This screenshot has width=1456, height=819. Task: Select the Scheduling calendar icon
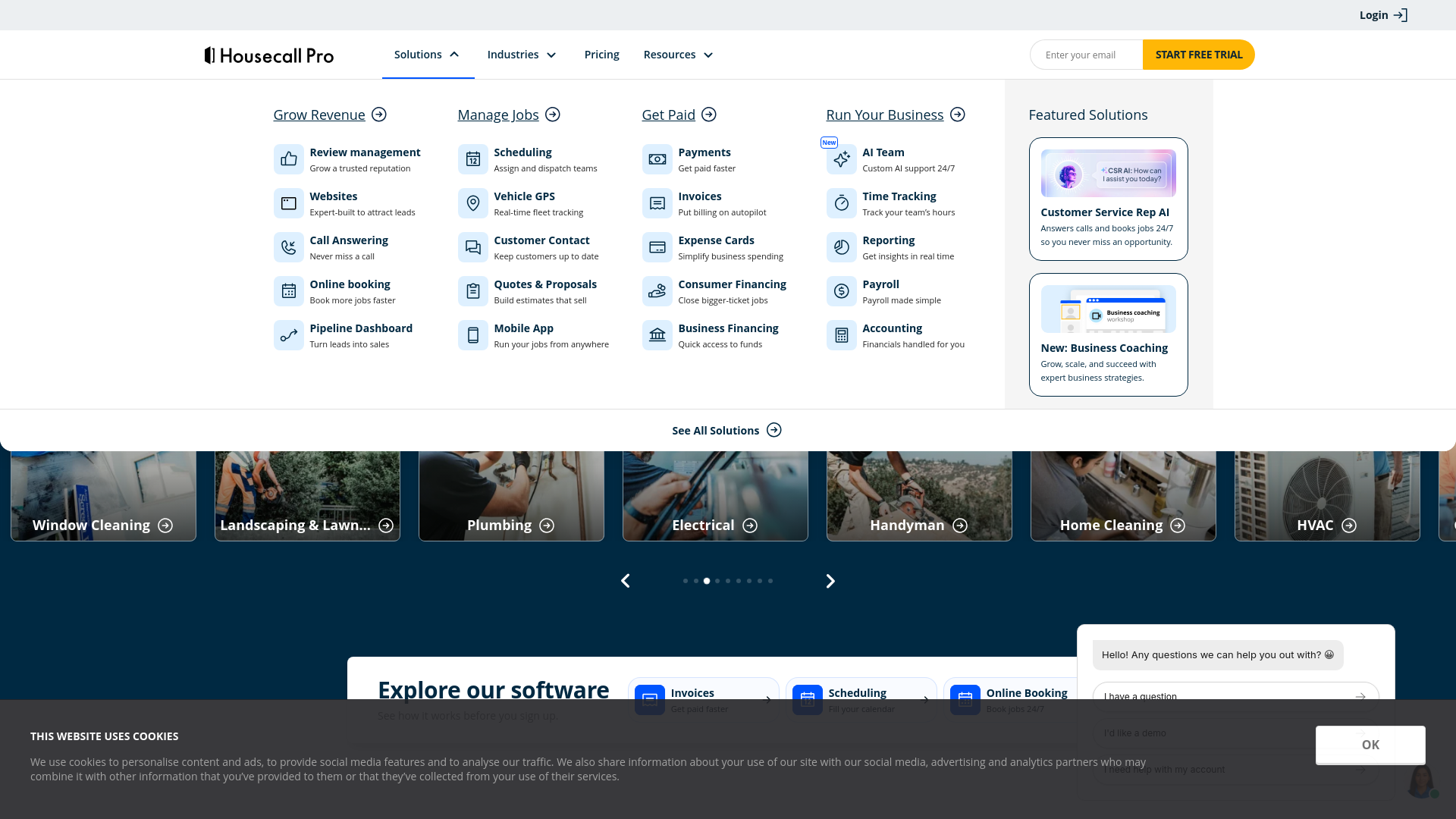(x=473, y=159)
